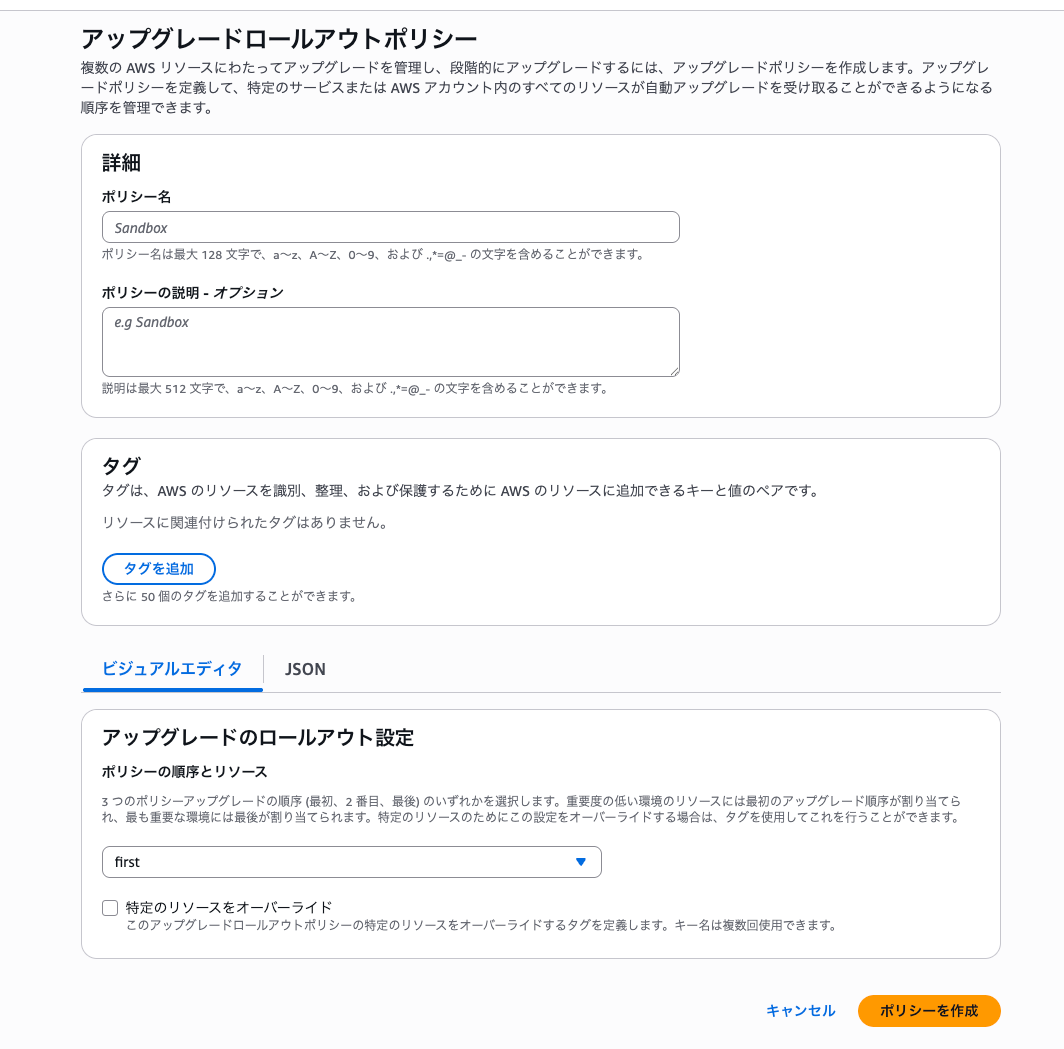Click the ポリシーの順序とリソース label

pos(184,772)
